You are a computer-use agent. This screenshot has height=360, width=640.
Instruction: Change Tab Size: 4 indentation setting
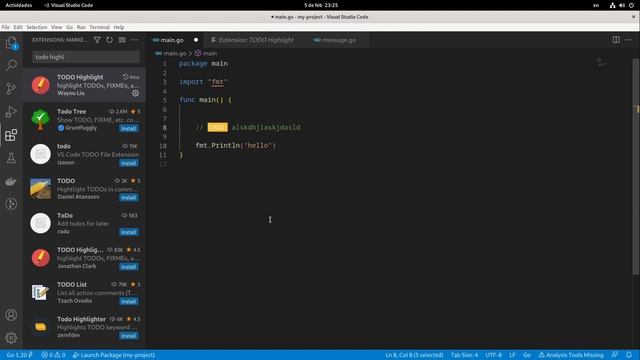(x=464, y=355)
